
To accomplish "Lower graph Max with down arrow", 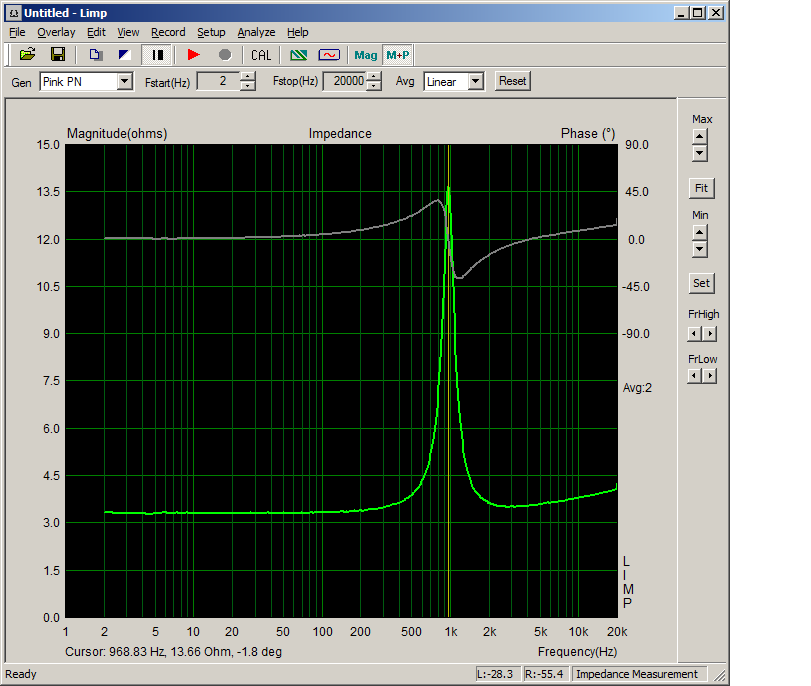I will (x=700, y=153).
